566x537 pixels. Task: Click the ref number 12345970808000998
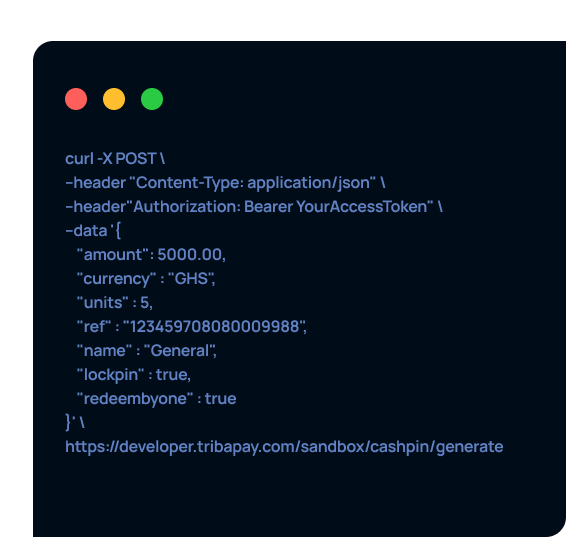[x=215, y=327]
